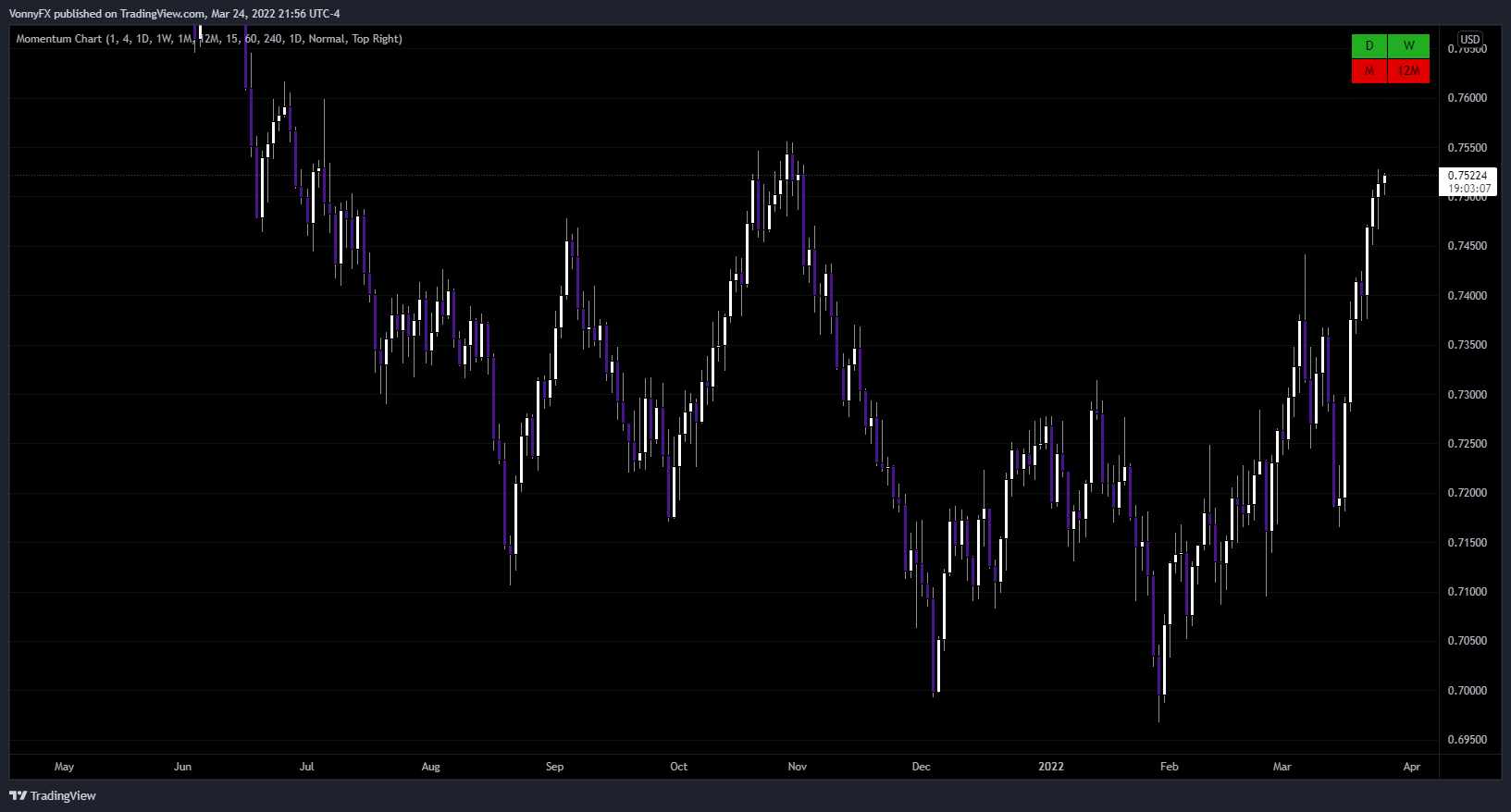
Task: Click the 0.70500 price axis label
Action: point(1468,641)
